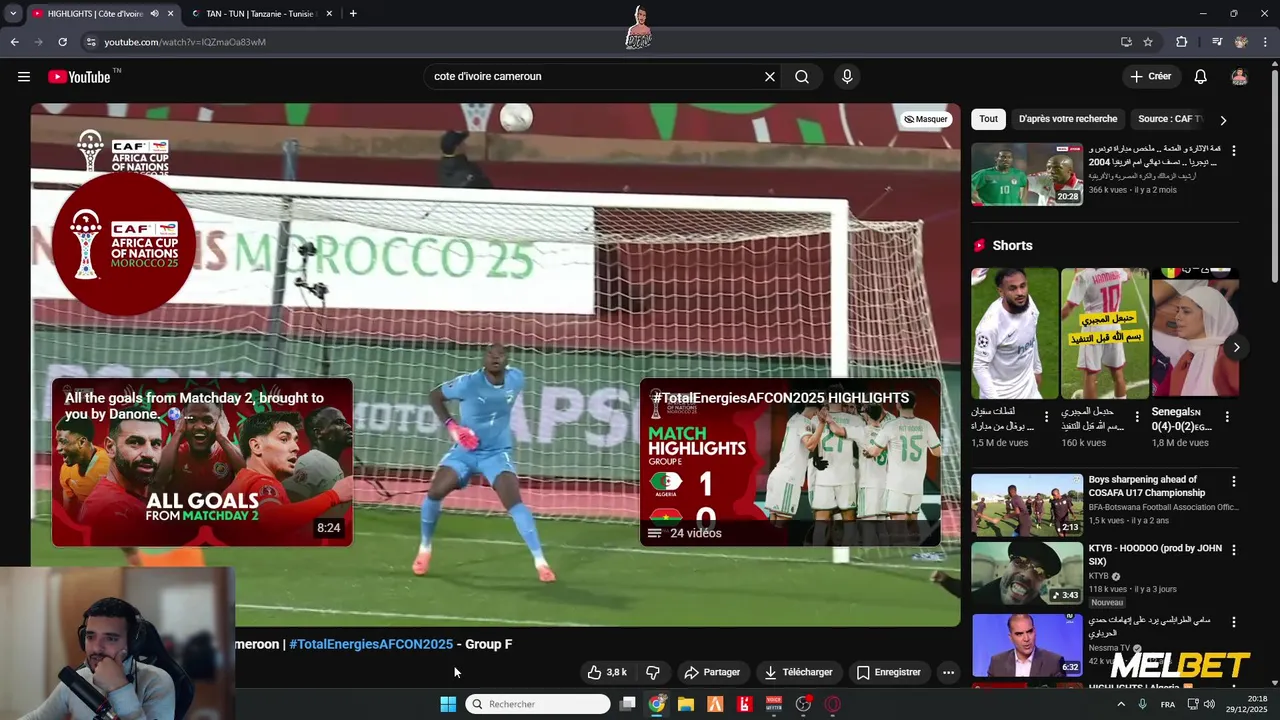The width and height of the screenshot is (1280, 720).
Task: Go back in the browser
Action: (14, 42)
